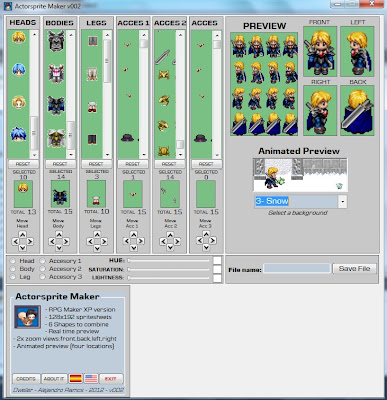Move head up with the arrow

click(22, 235)
